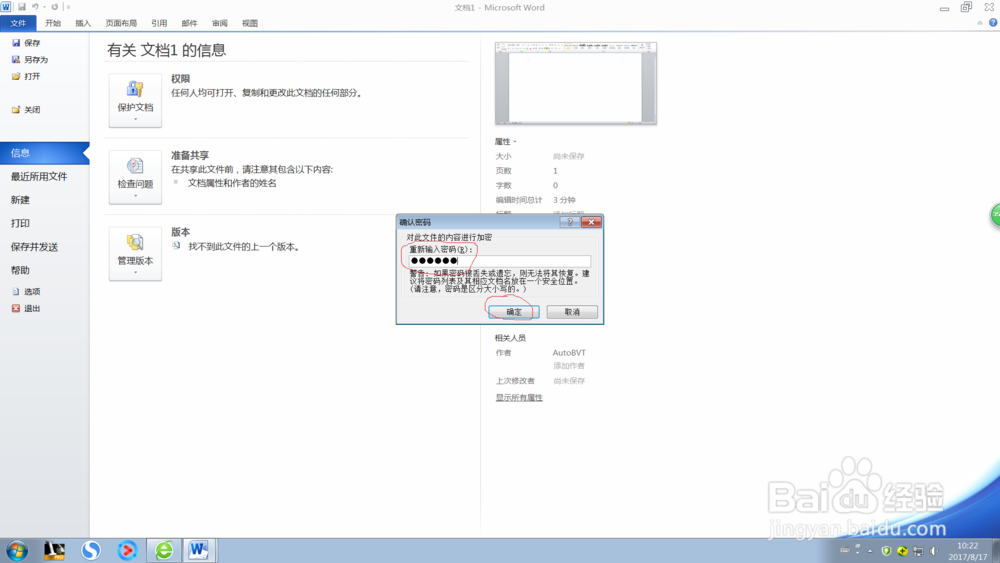
Task: Click the network tray icon
Action: (x=918, y=551)
